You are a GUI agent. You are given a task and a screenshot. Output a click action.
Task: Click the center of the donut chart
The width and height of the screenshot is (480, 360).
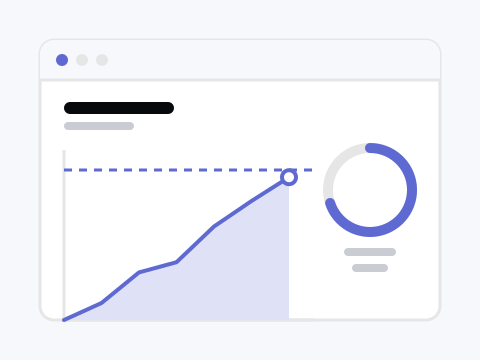coord(370,190)
